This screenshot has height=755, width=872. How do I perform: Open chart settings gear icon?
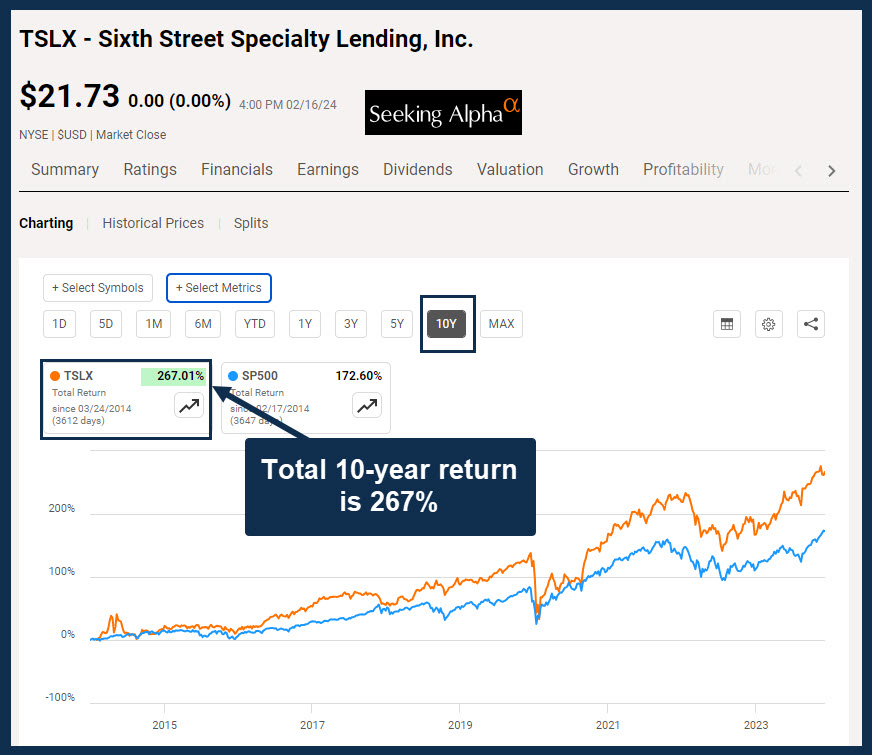tap(769, 324)
